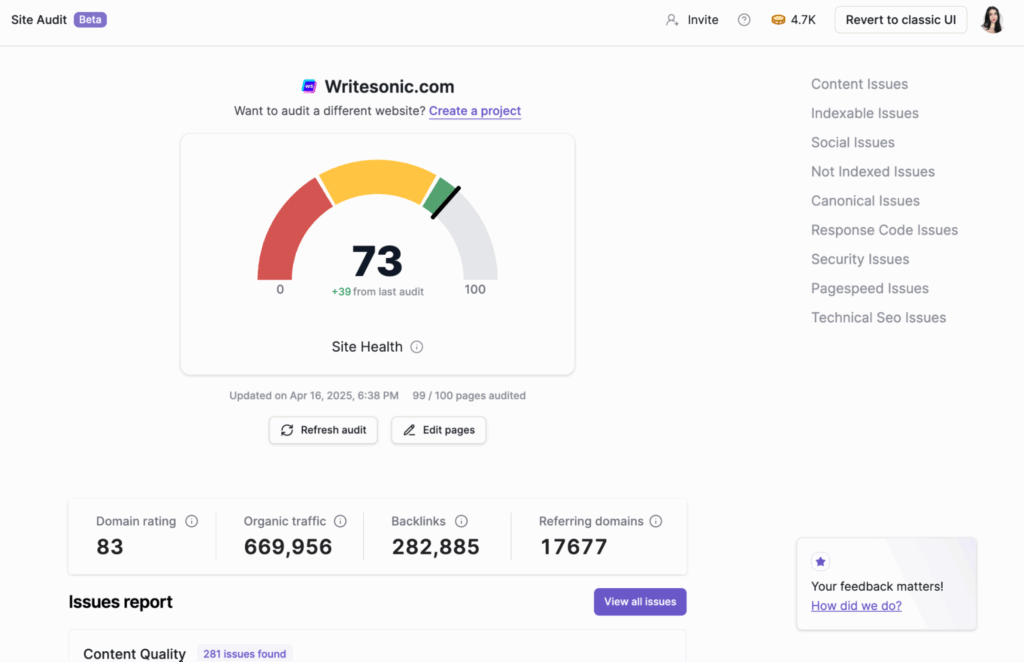Click the Referring domains info icon
1024x662 pixels.
pos(656,521)
